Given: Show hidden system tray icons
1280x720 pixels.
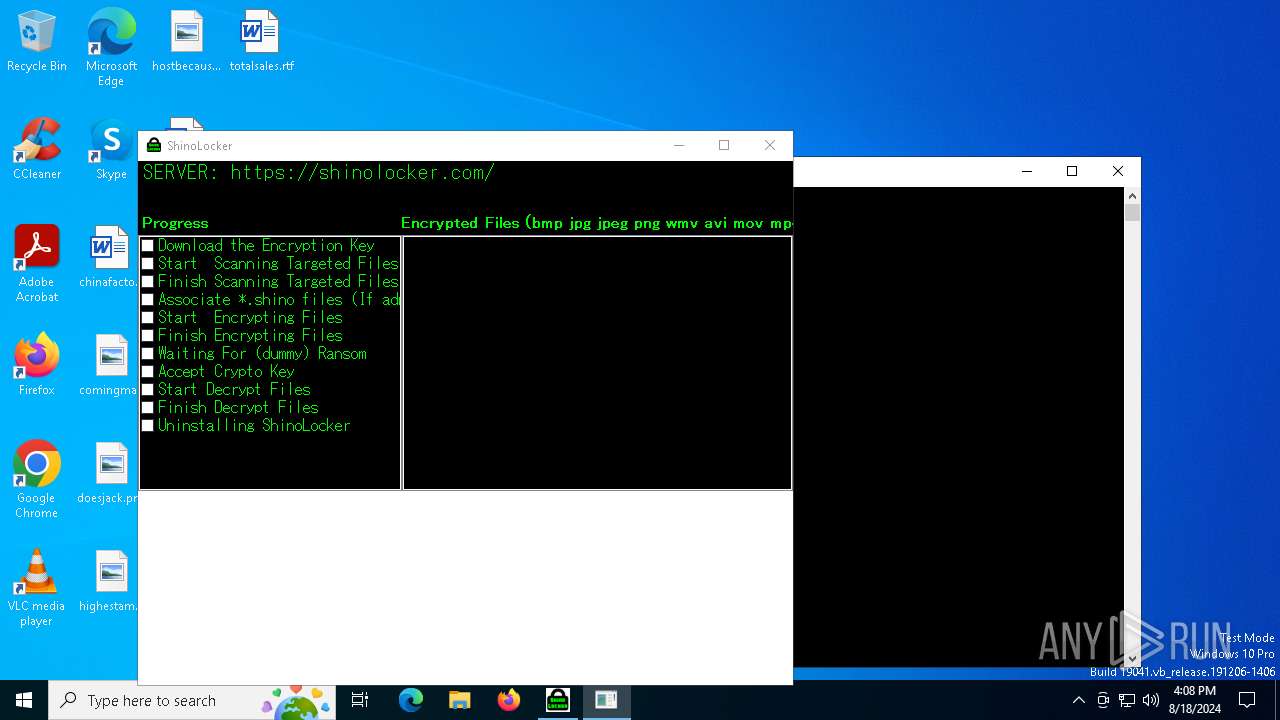Looking at the screenshot, I should 1078,700.
